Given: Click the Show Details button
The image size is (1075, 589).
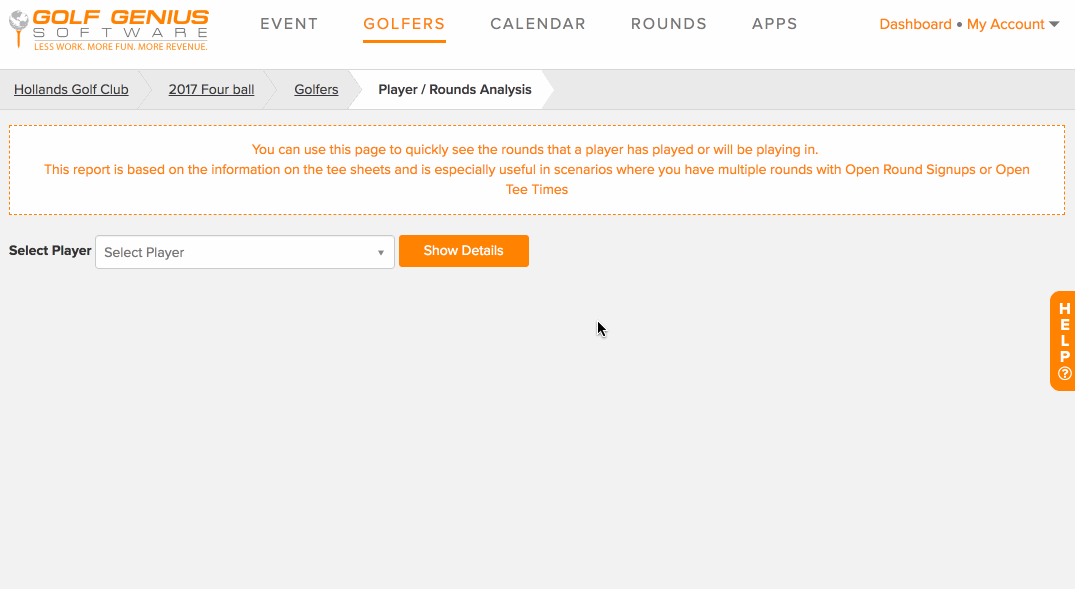Looking at the screenshot, I should click(x=463, y=251).
